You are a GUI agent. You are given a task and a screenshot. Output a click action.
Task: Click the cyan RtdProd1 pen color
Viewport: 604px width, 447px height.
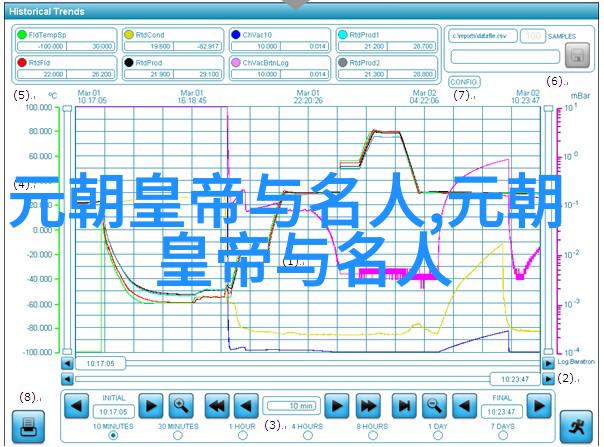click(x=343, y=35)
